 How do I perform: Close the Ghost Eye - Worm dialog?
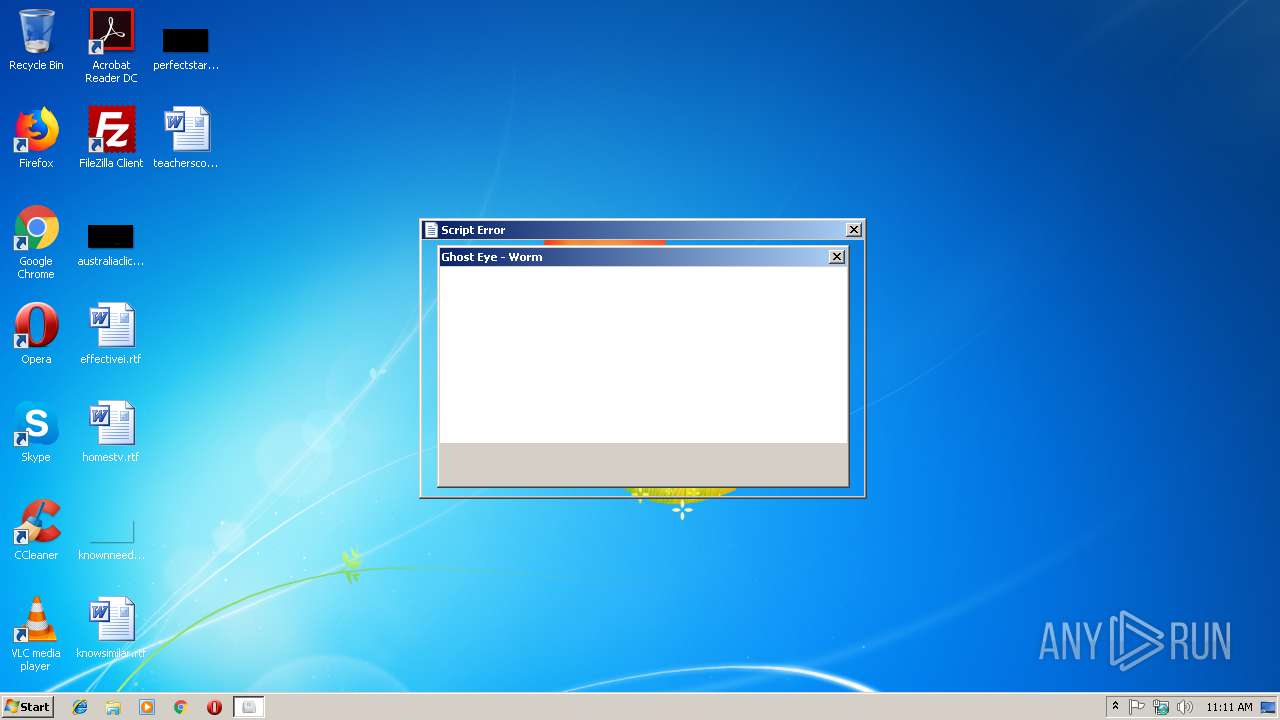pos(837,257)
